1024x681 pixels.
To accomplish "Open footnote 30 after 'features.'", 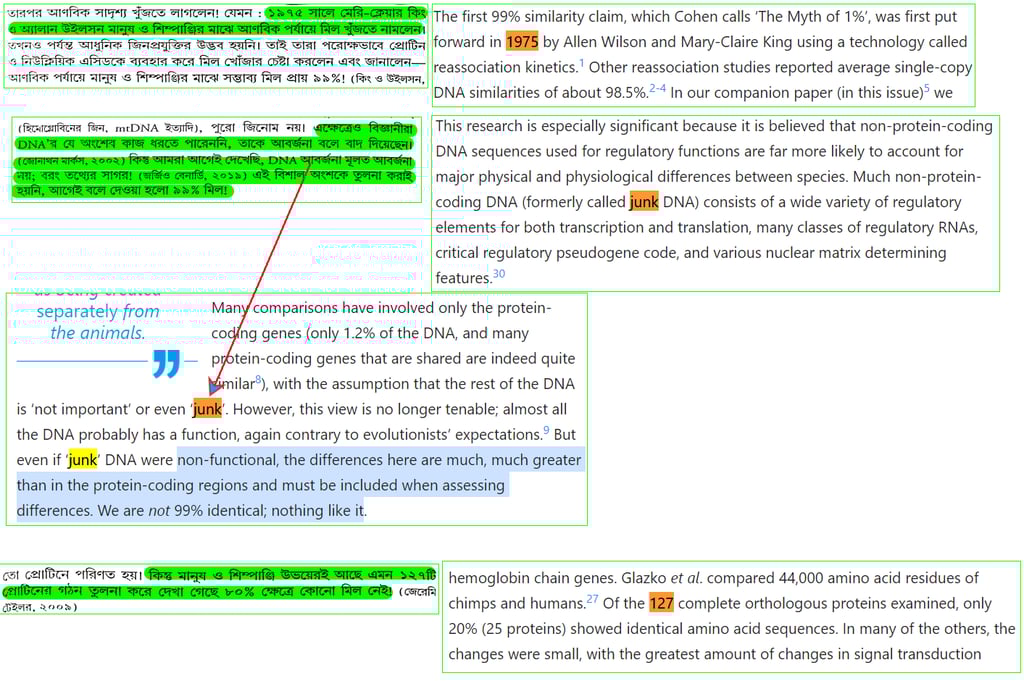I will [x=499, y=274].
